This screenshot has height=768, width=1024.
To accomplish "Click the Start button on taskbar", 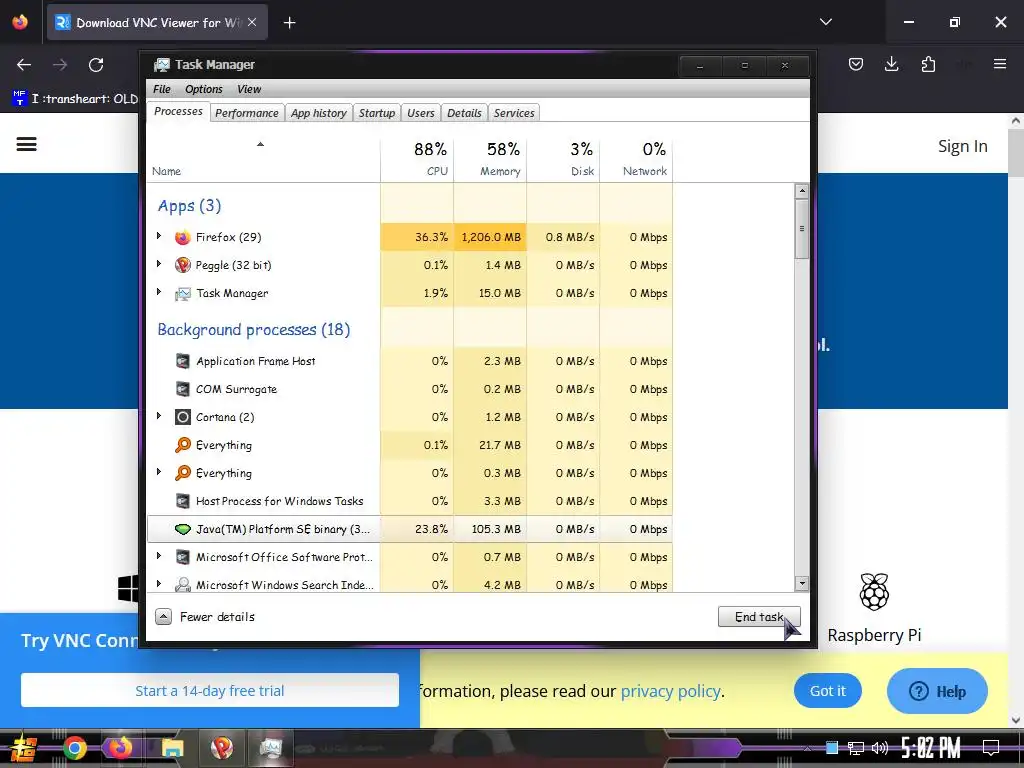I will [24, 748].
